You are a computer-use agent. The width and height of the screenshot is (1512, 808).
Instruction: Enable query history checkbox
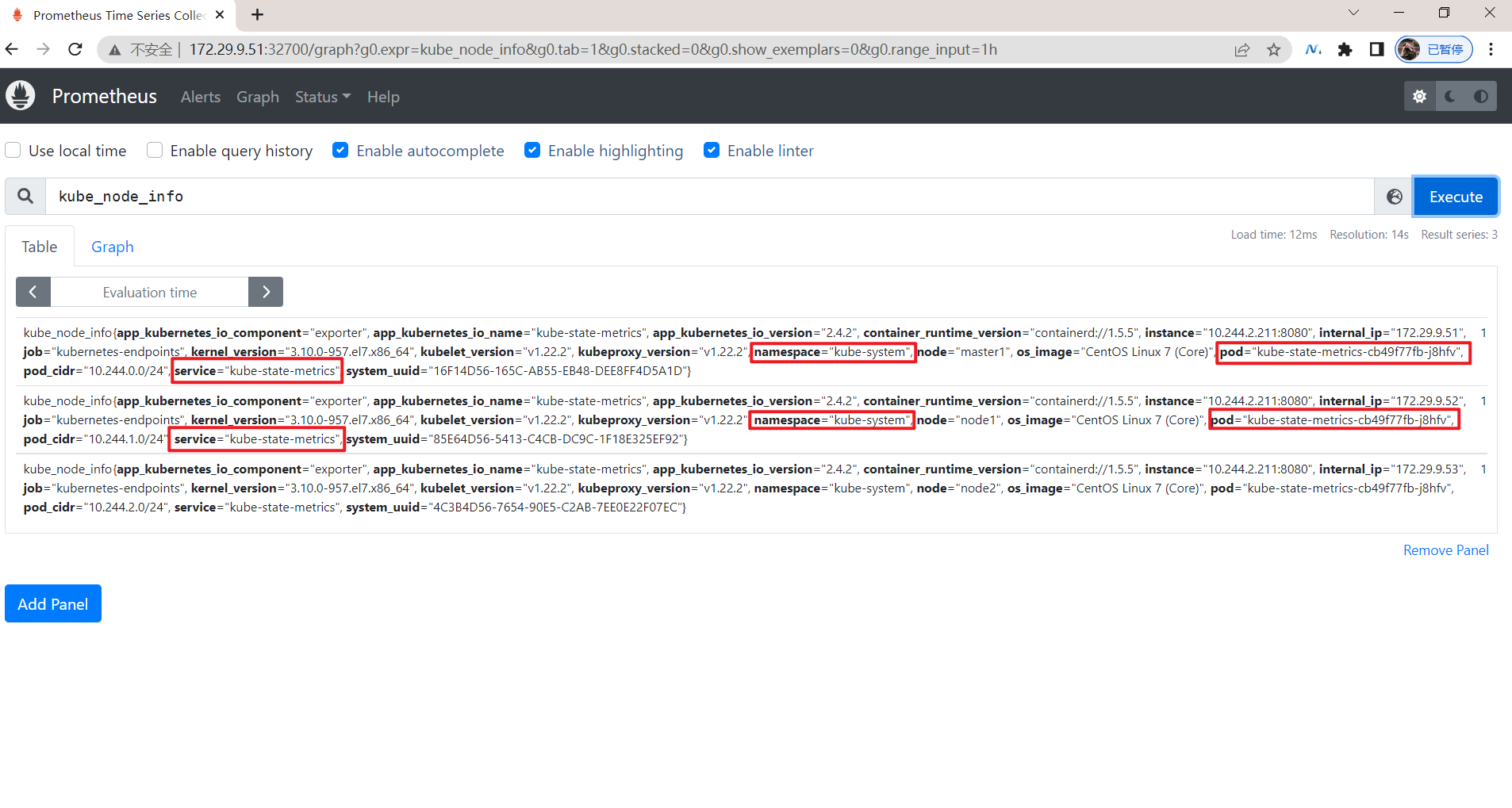(155, 150)
